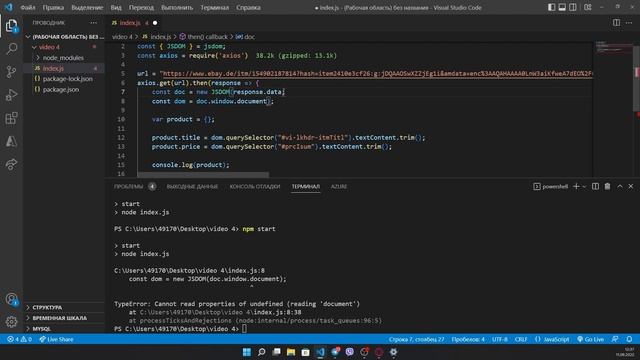The height and width of the screenshot is (360, 640).
Task: Kill terminal with the trash icon
Action: [x=607, y=187]
